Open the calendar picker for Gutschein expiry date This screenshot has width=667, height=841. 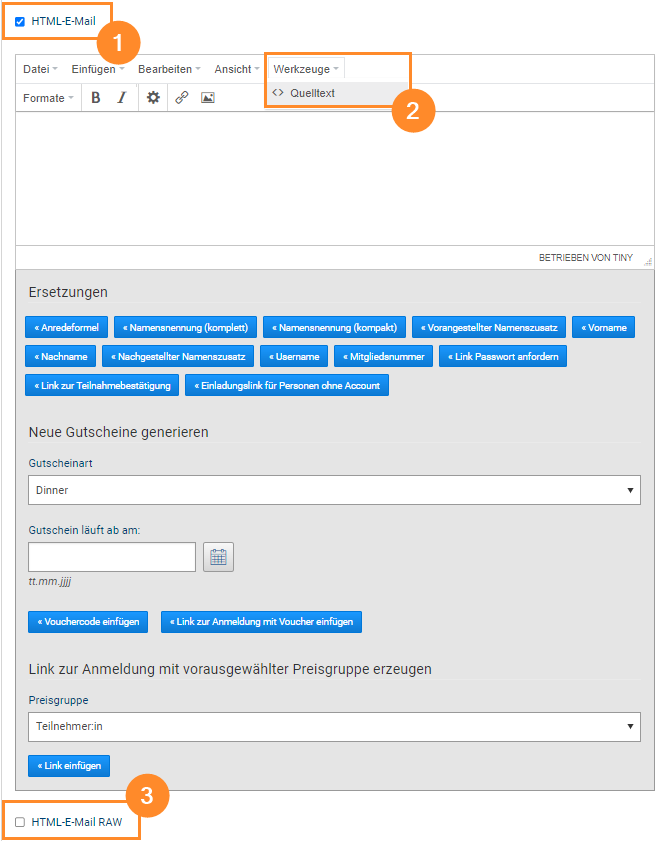(x=218, y=557)
